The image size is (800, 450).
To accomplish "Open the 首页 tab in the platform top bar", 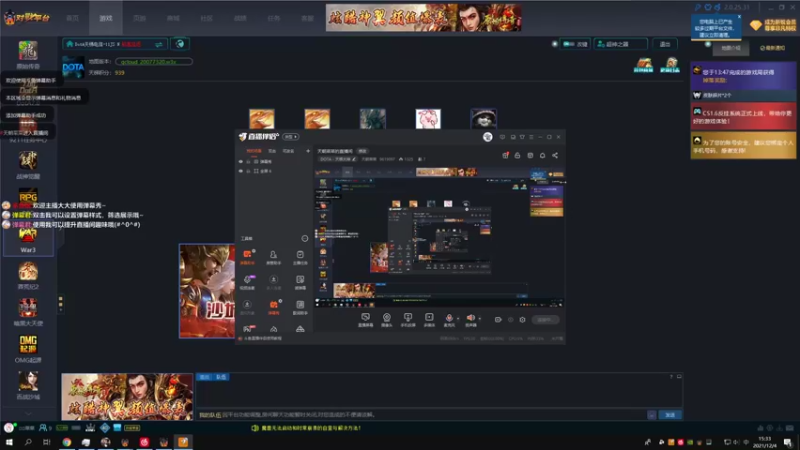I will (x=72, y=18).
